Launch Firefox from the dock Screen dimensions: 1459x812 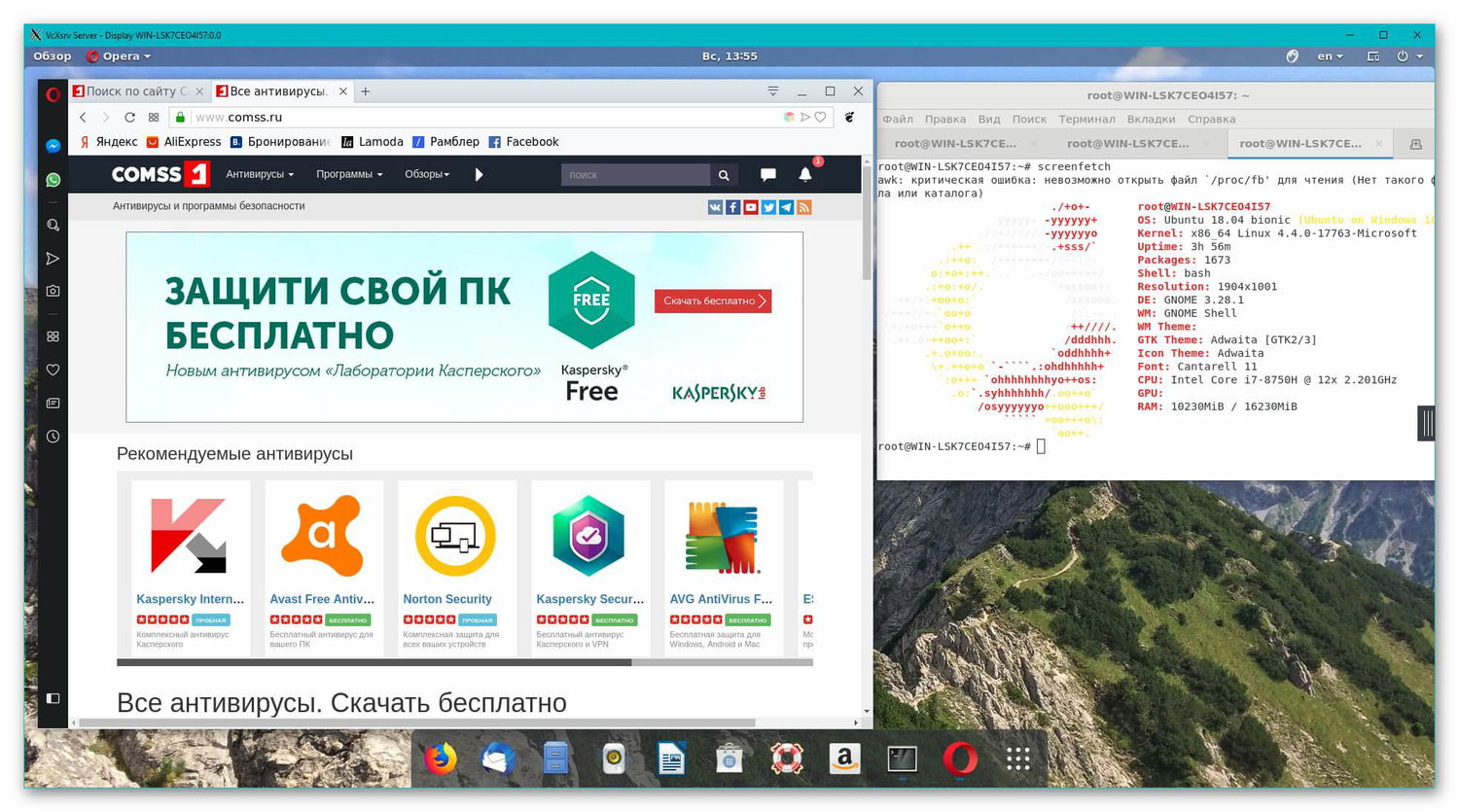[x=441, y=759]
